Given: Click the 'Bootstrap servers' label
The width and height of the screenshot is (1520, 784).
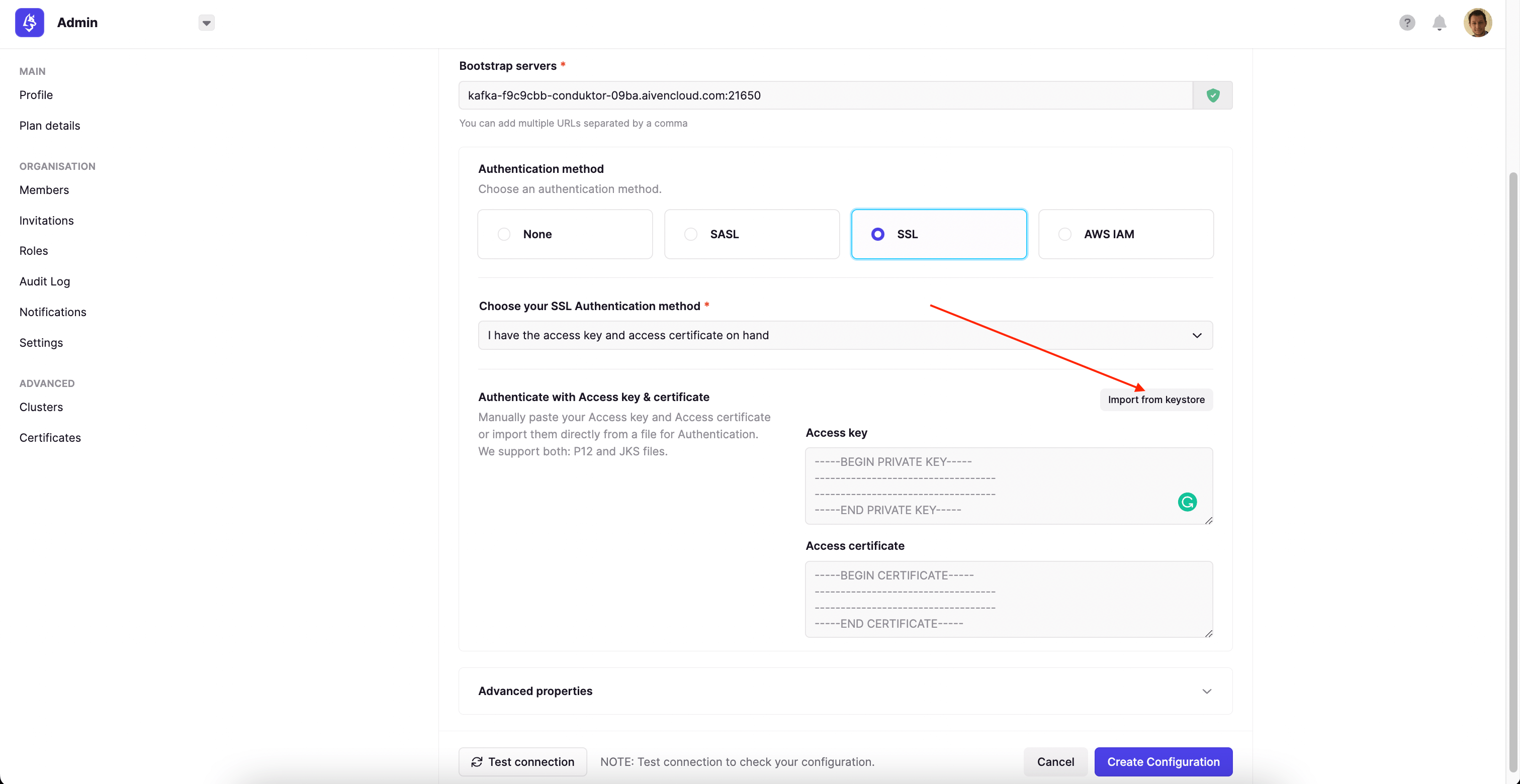Looking at the screenshot, I should [508, 65].
